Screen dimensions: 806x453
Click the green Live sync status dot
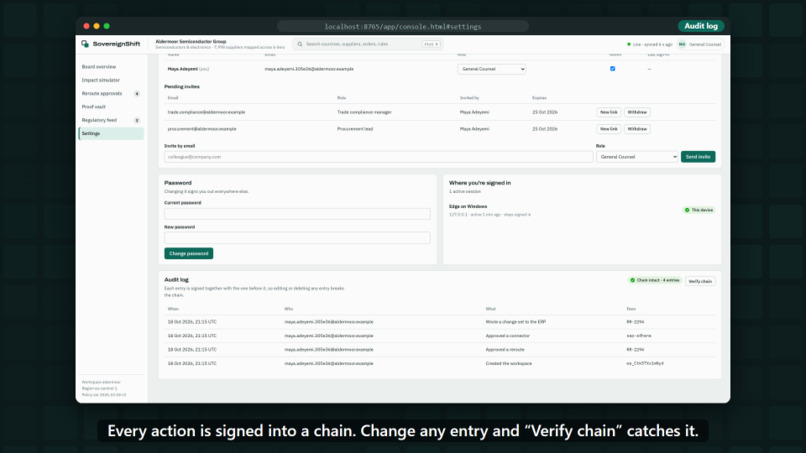[629, 44]
